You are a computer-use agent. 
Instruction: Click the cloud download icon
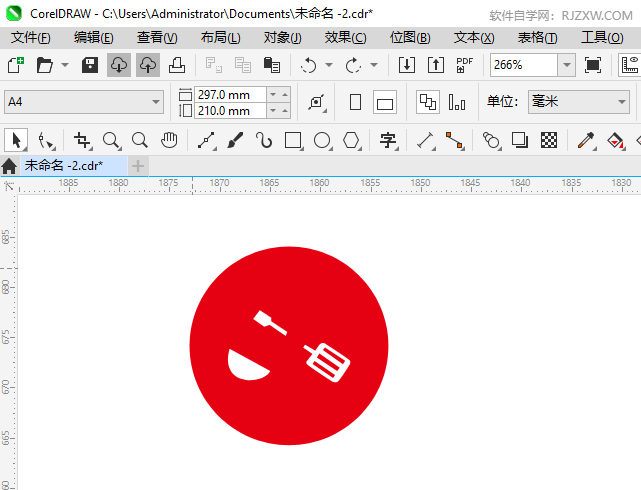(x=119, y=65)
